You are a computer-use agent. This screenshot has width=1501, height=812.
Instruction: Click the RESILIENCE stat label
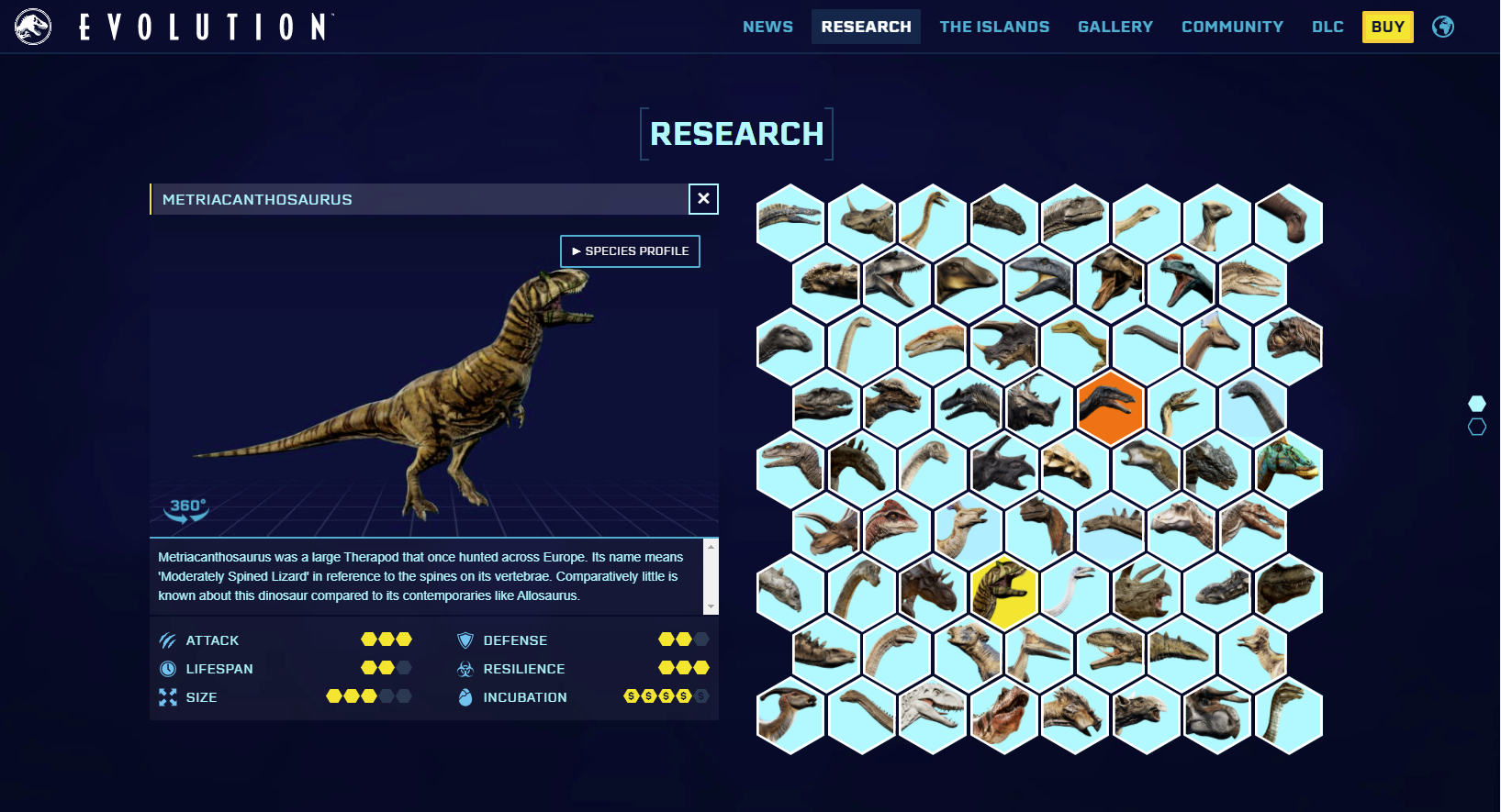(524, 669)
